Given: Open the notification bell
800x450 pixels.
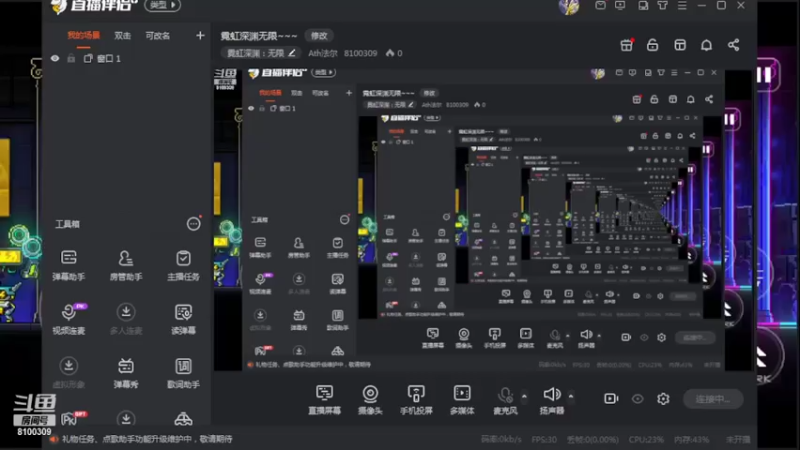Looking at the screenshot, I should click(706, 45).
